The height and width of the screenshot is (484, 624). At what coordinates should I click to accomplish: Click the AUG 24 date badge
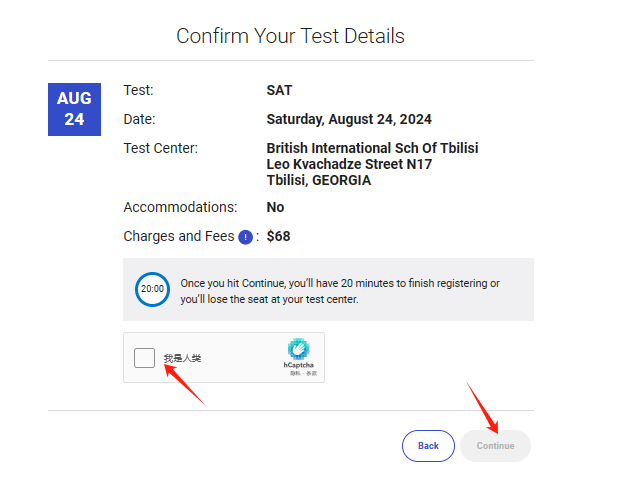click(x=74, y=109)
